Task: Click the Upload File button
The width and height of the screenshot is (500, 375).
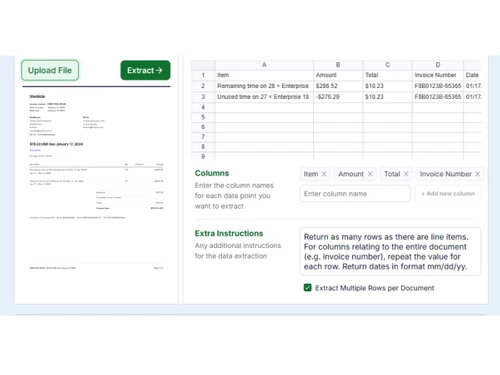Action: [x=50, y=70]
